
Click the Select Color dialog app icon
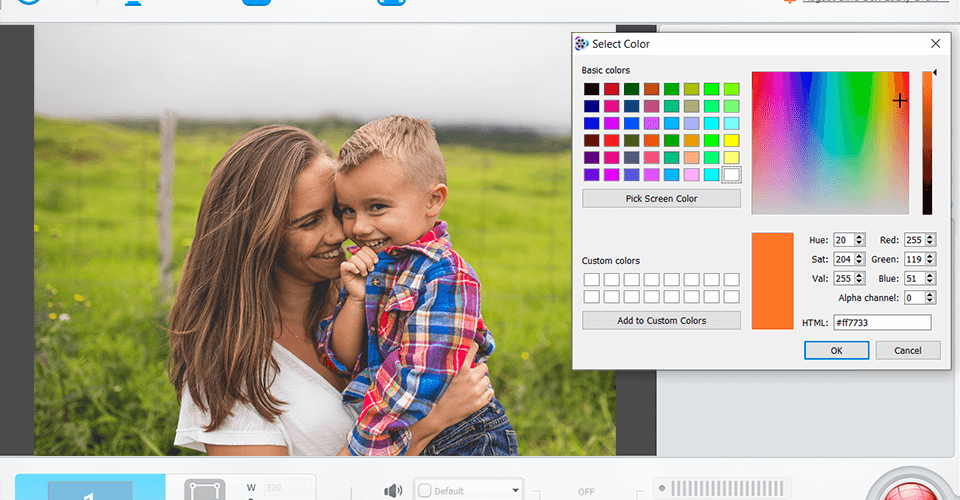coord(582,43)
